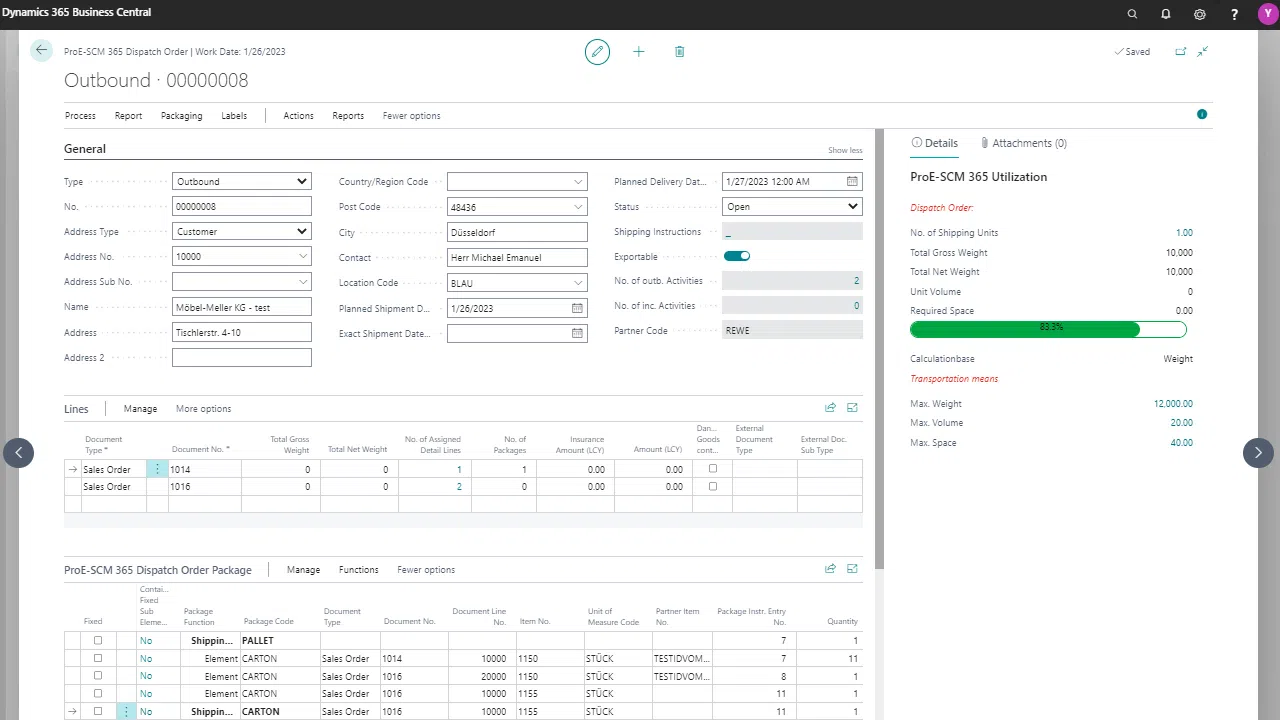This screenshot has height=720, width=1280.
Task: Toggle the Exportable switch
Action: [x=737, y=257]
